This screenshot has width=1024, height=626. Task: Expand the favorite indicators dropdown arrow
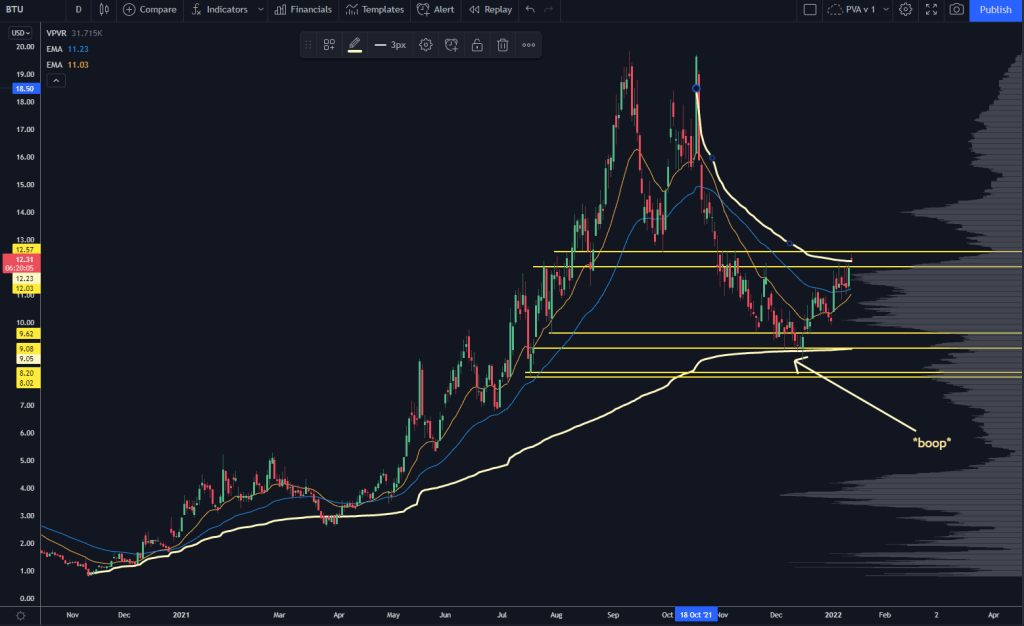pos(261,10)
